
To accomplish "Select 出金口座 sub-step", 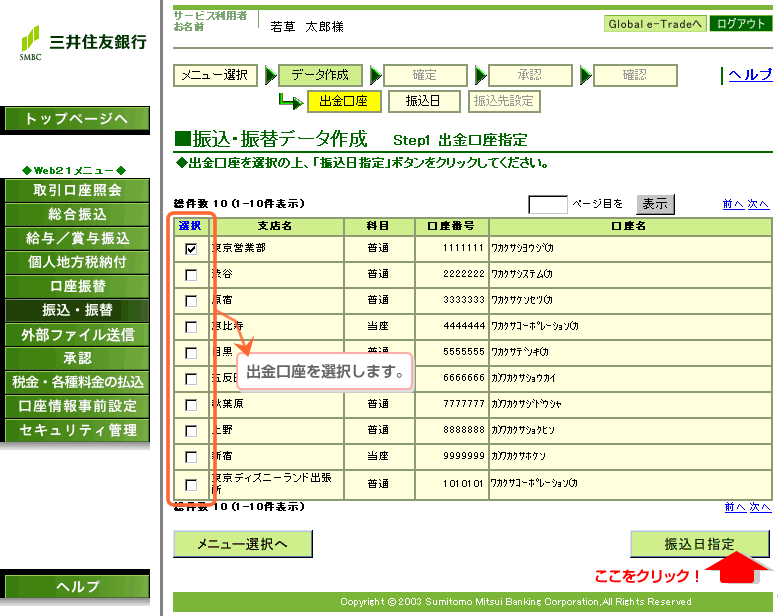I will point(344,101).
